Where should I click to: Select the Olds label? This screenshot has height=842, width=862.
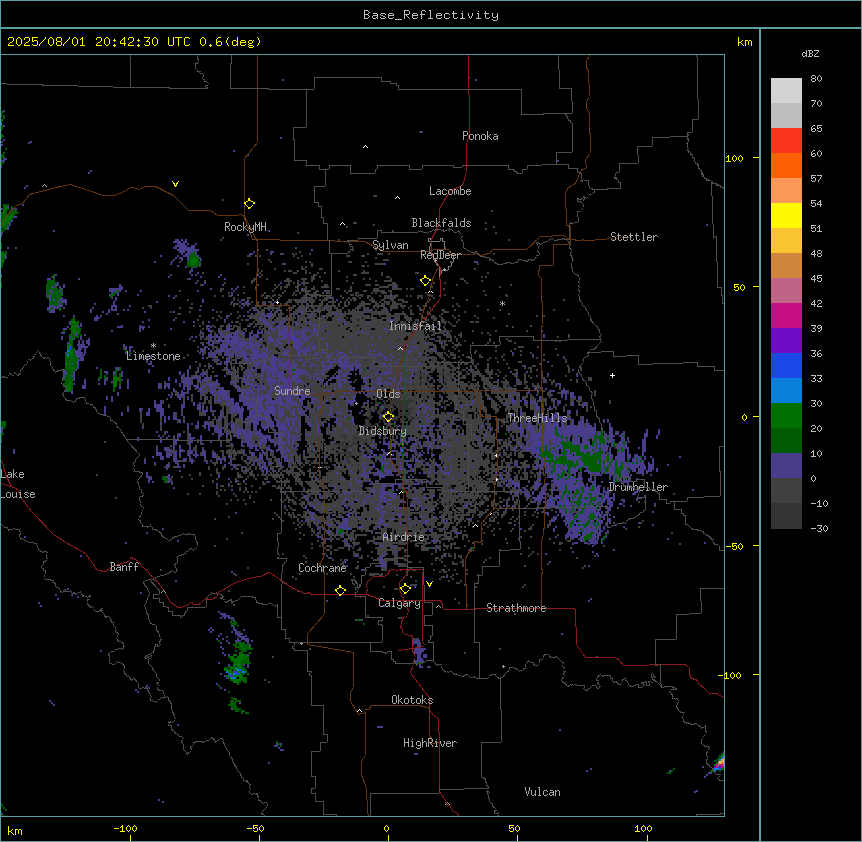click(x=388, y=394)
